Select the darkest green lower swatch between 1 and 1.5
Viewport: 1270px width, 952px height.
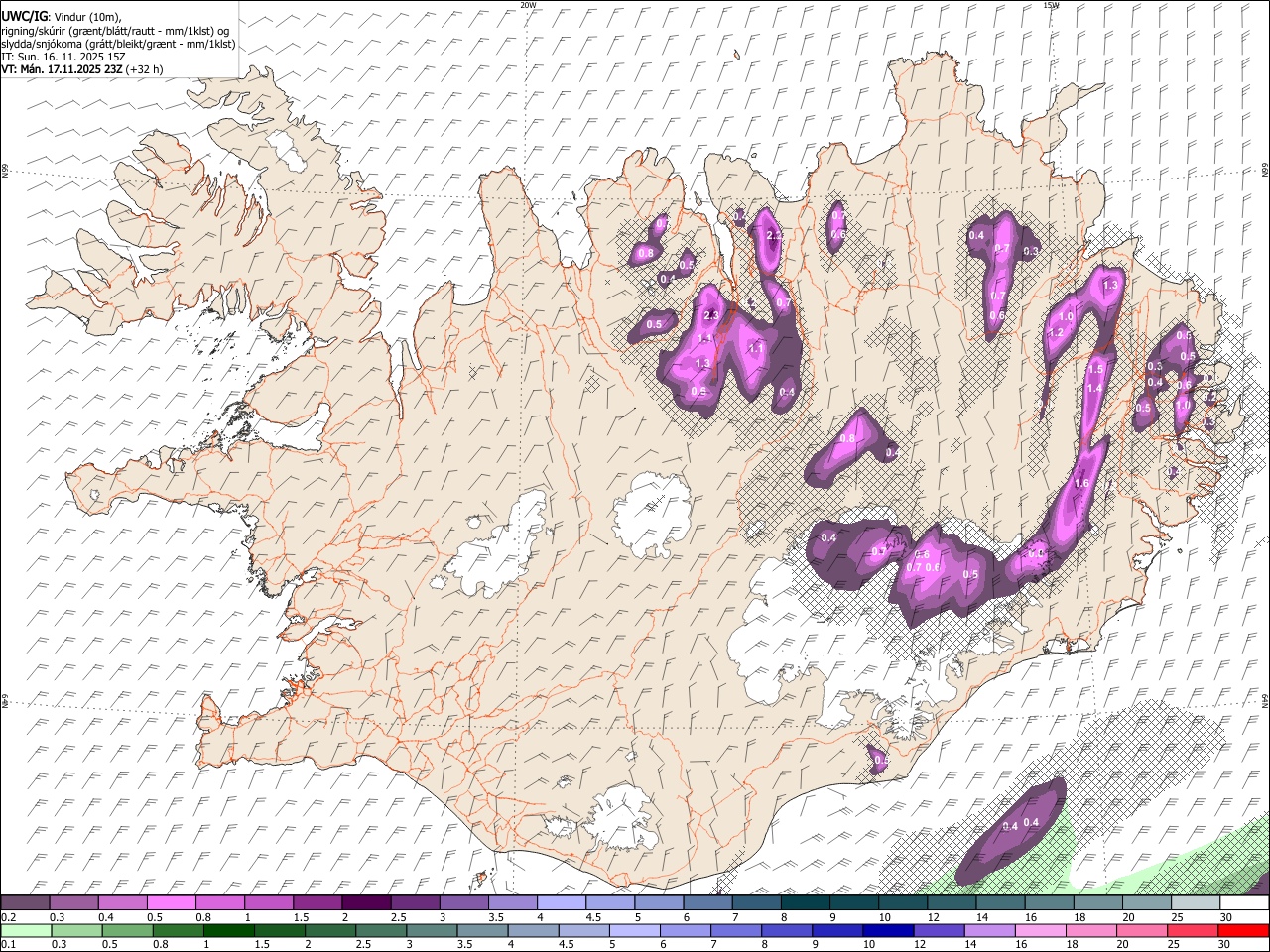[x=228, y=931]
